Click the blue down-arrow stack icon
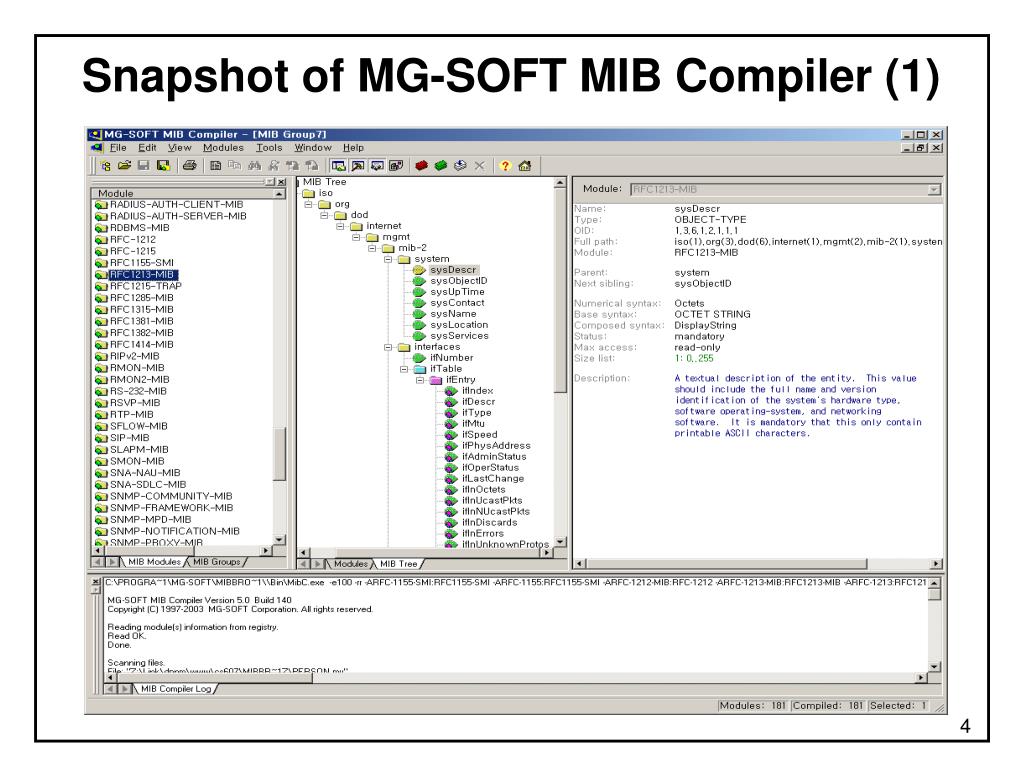This screenshot has height=768, width=1024. 460,166
